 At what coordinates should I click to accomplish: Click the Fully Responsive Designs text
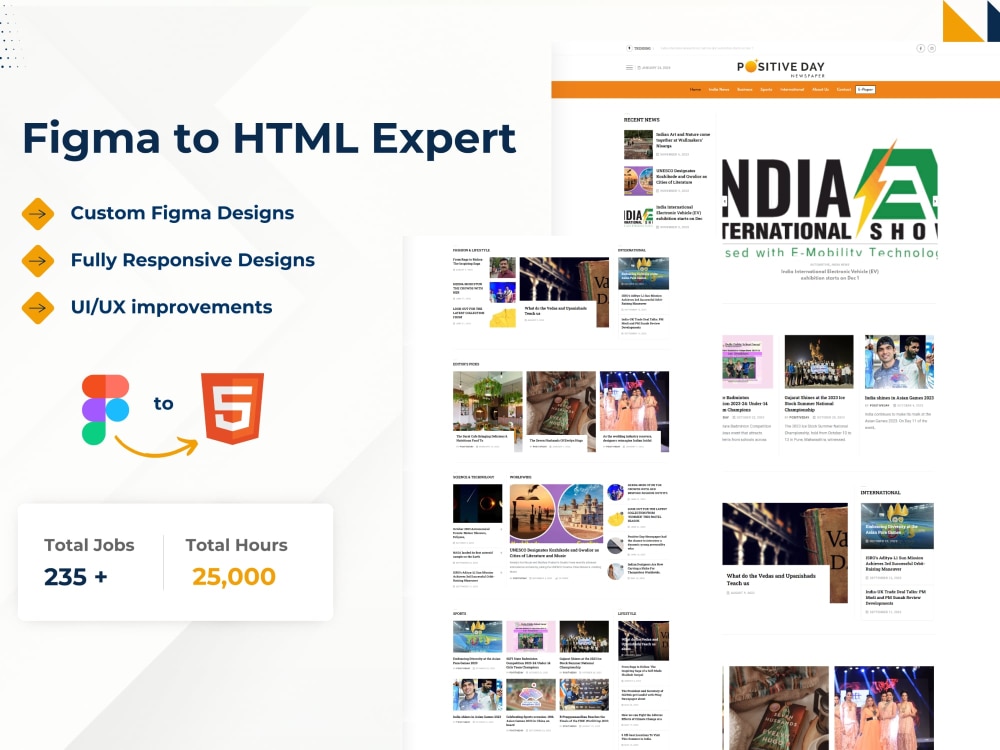tap(193, 260)
